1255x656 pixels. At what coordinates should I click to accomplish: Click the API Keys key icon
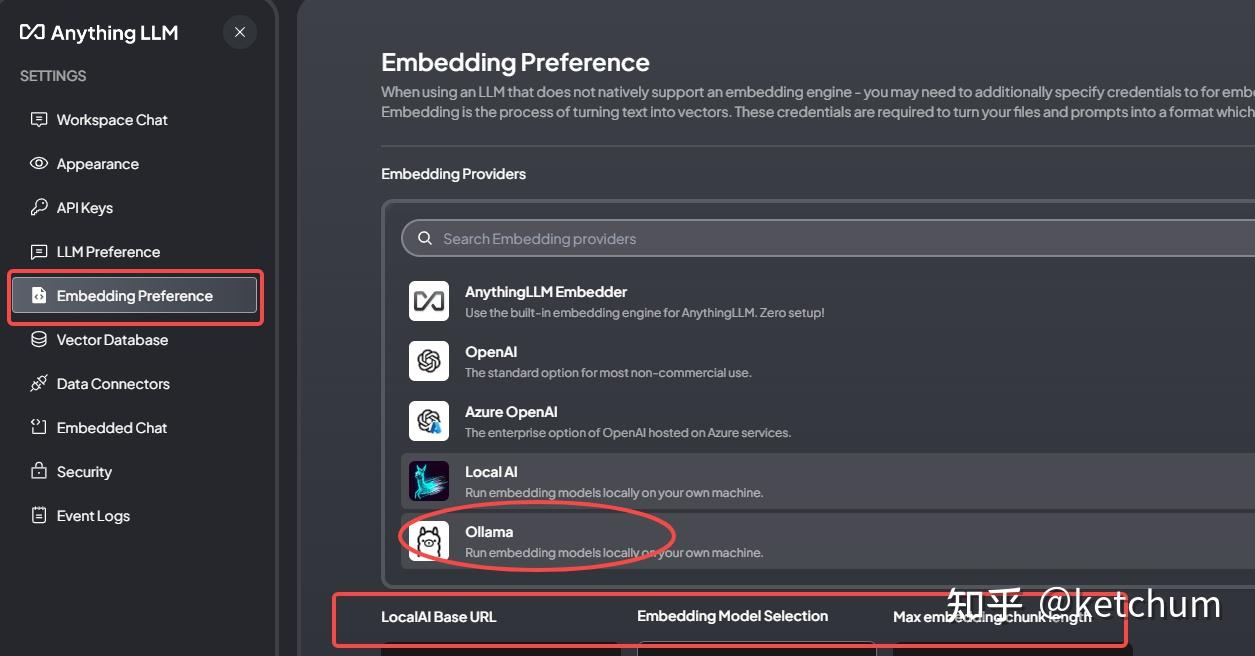39,208
